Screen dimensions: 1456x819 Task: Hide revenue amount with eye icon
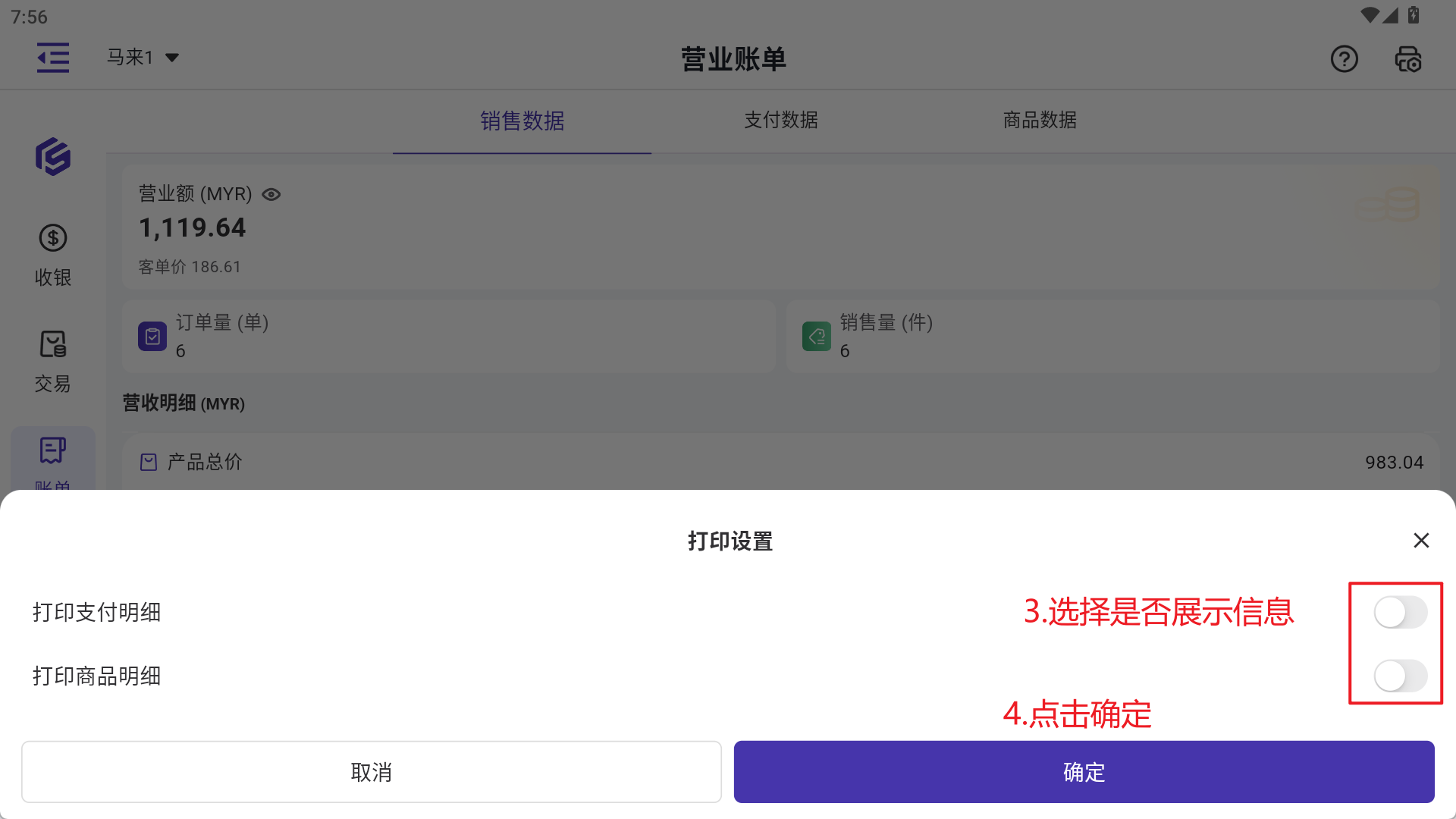click(x=271, y=195)
